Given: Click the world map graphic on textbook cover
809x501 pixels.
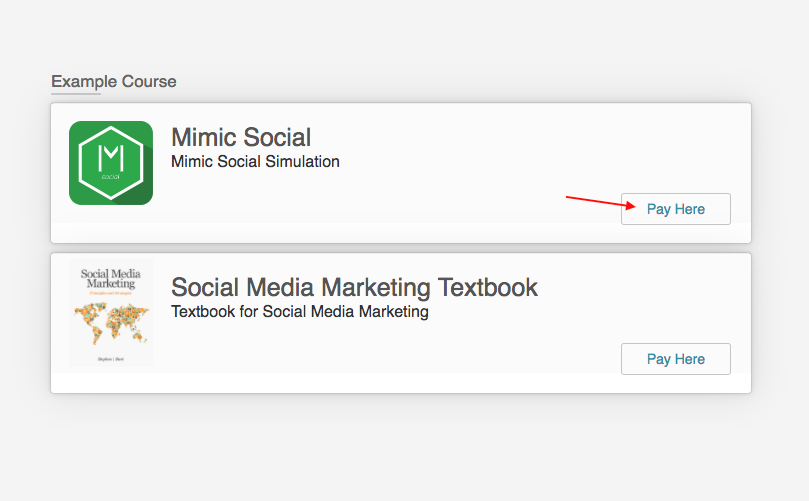Looking at the screenshot, I should 110,321.
